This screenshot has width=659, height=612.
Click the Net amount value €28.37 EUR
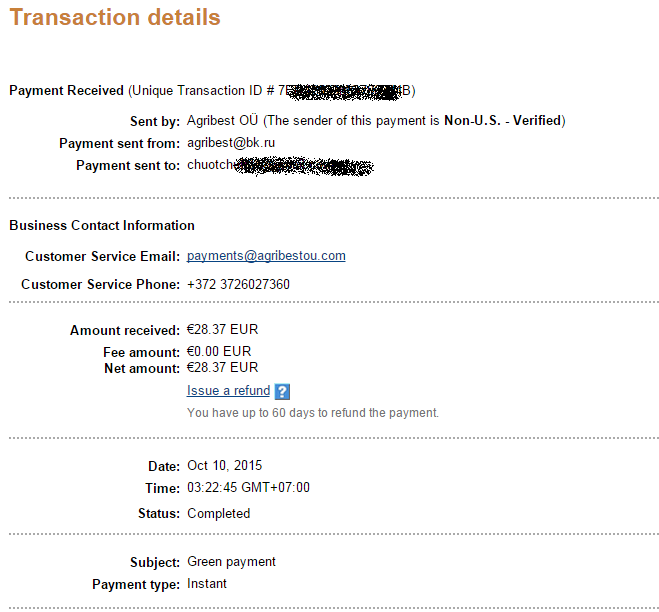click(222, 368)
